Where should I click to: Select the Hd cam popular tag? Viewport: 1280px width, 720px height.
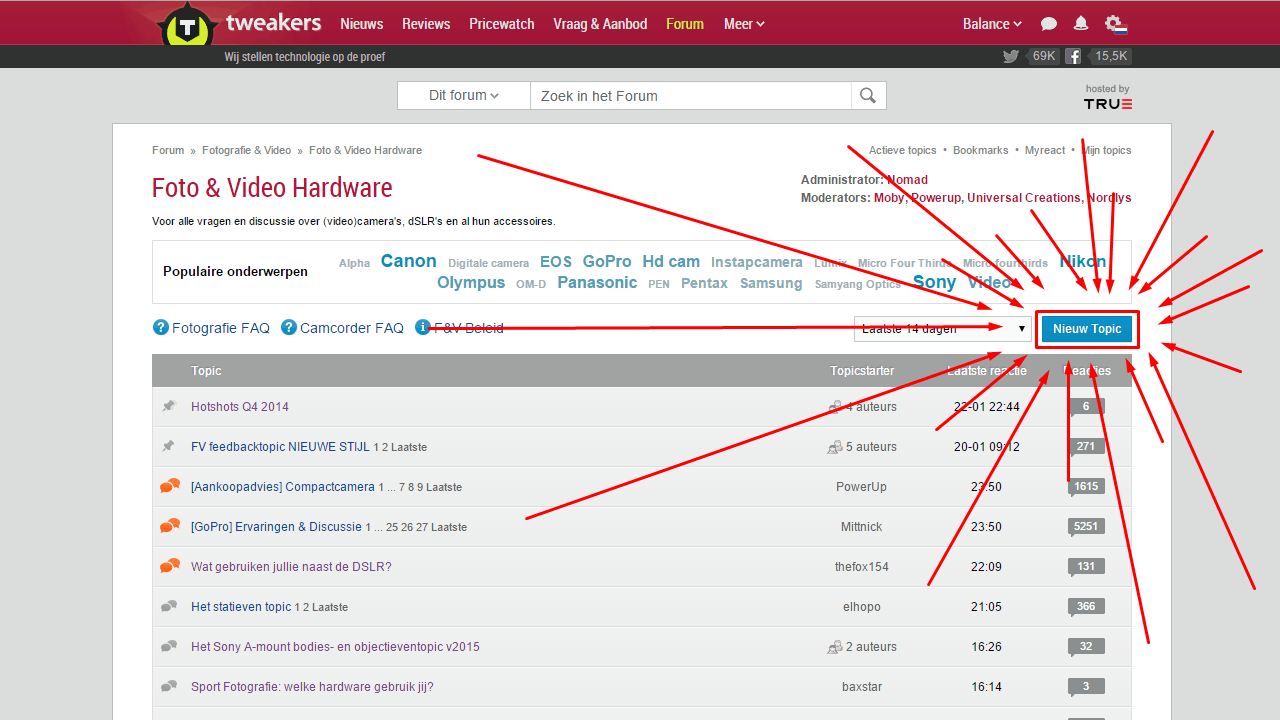point(671,262)
